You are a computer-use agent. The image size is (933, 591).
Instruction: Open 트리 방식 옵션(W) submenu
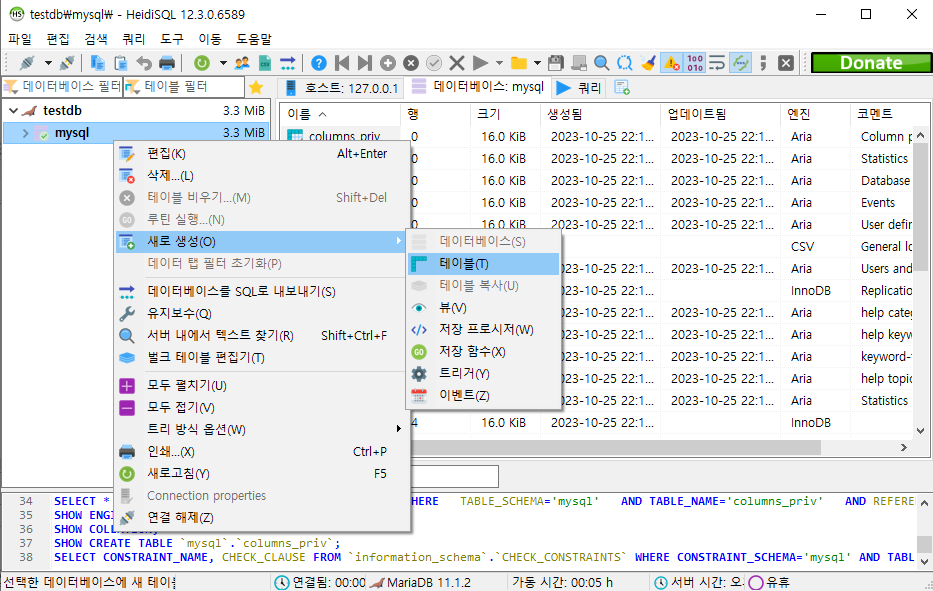tap(262, 430)
